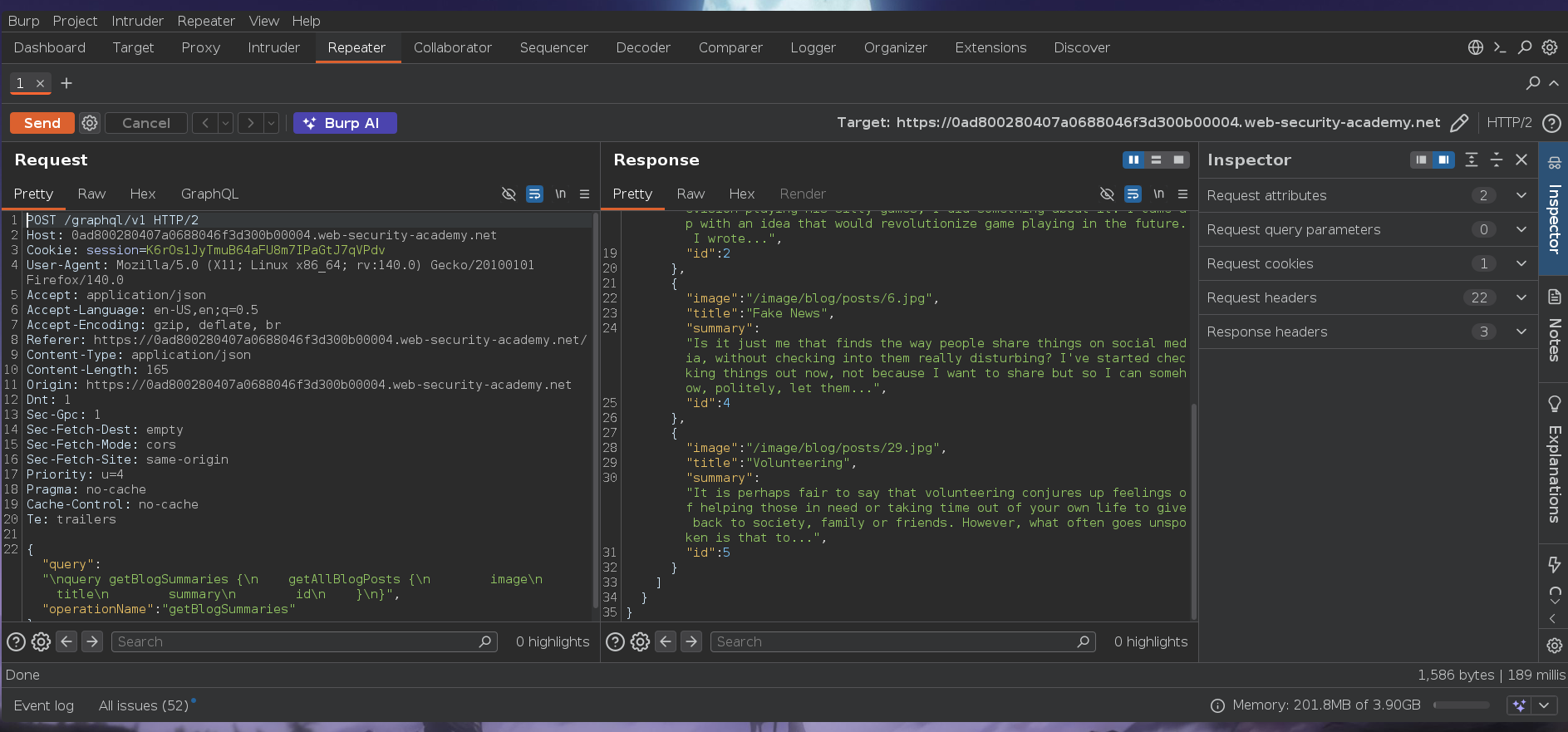This screenshot has height=732, width=1568.
Task: Add a new Repeater tab
Action: (66, 83)
